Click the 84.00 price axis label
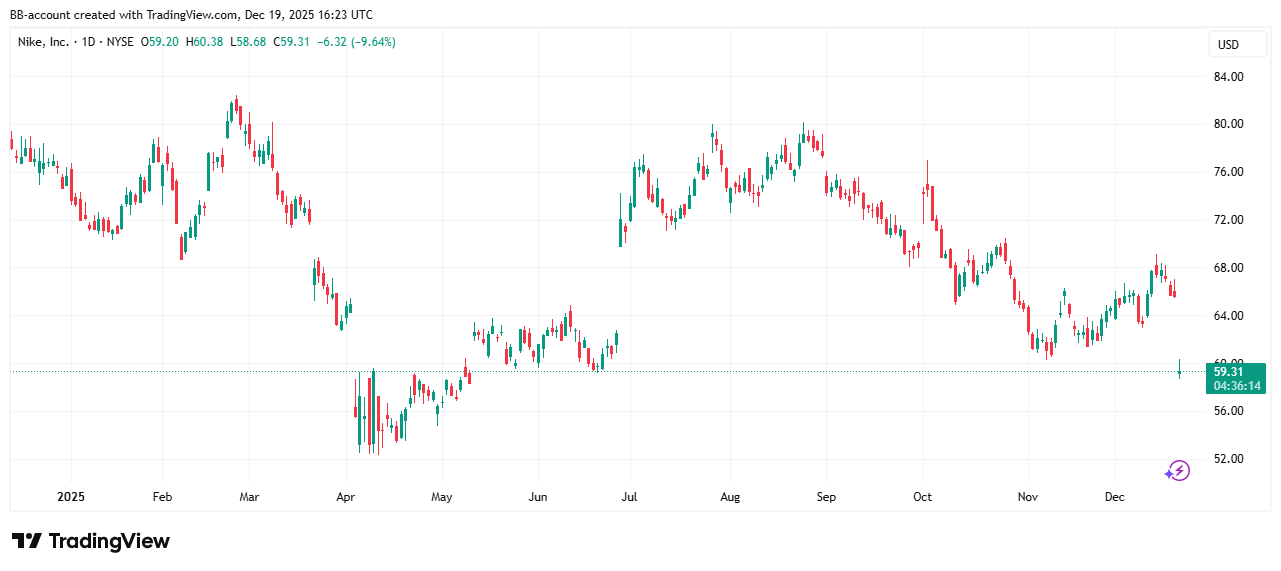This screenshot has height=571, width=1281. [x=1227, y=76]
